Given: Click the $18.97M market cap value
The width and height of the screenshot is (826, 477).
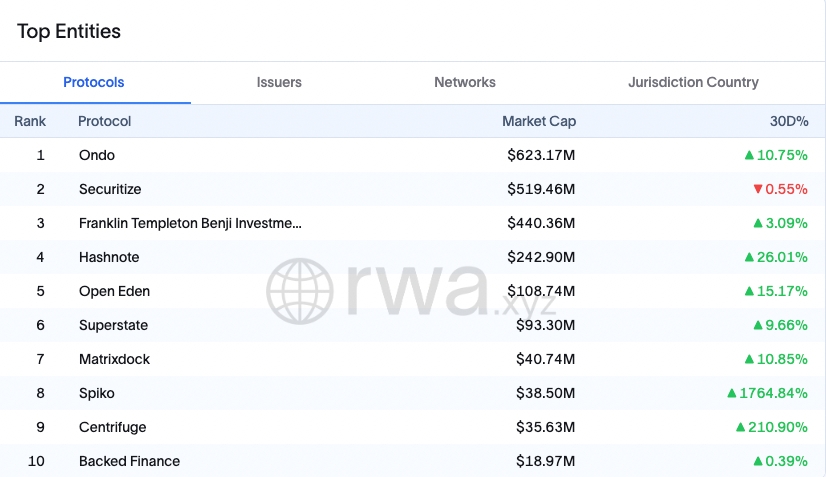Looking at the screenshot, I should (x=545, y=461).
